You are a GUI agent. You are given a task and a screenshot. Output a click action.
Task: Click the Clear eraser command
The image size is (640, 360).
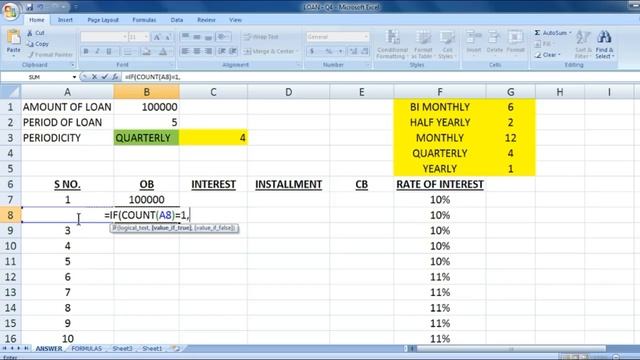point(548,55)
